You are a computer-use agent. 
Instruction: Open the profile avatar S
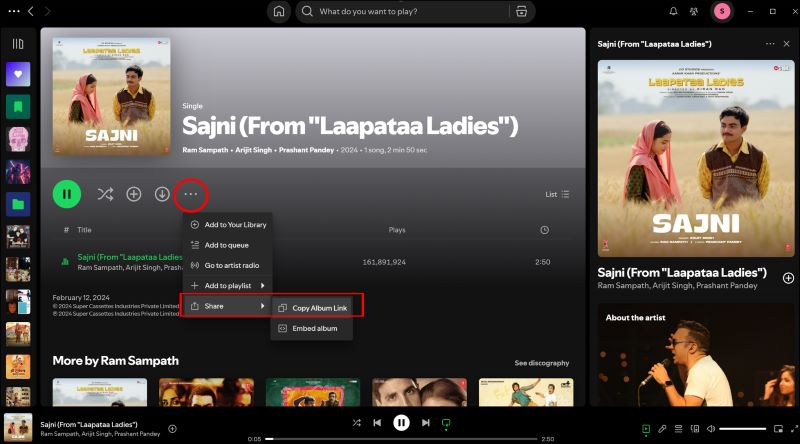click(722, 11)
